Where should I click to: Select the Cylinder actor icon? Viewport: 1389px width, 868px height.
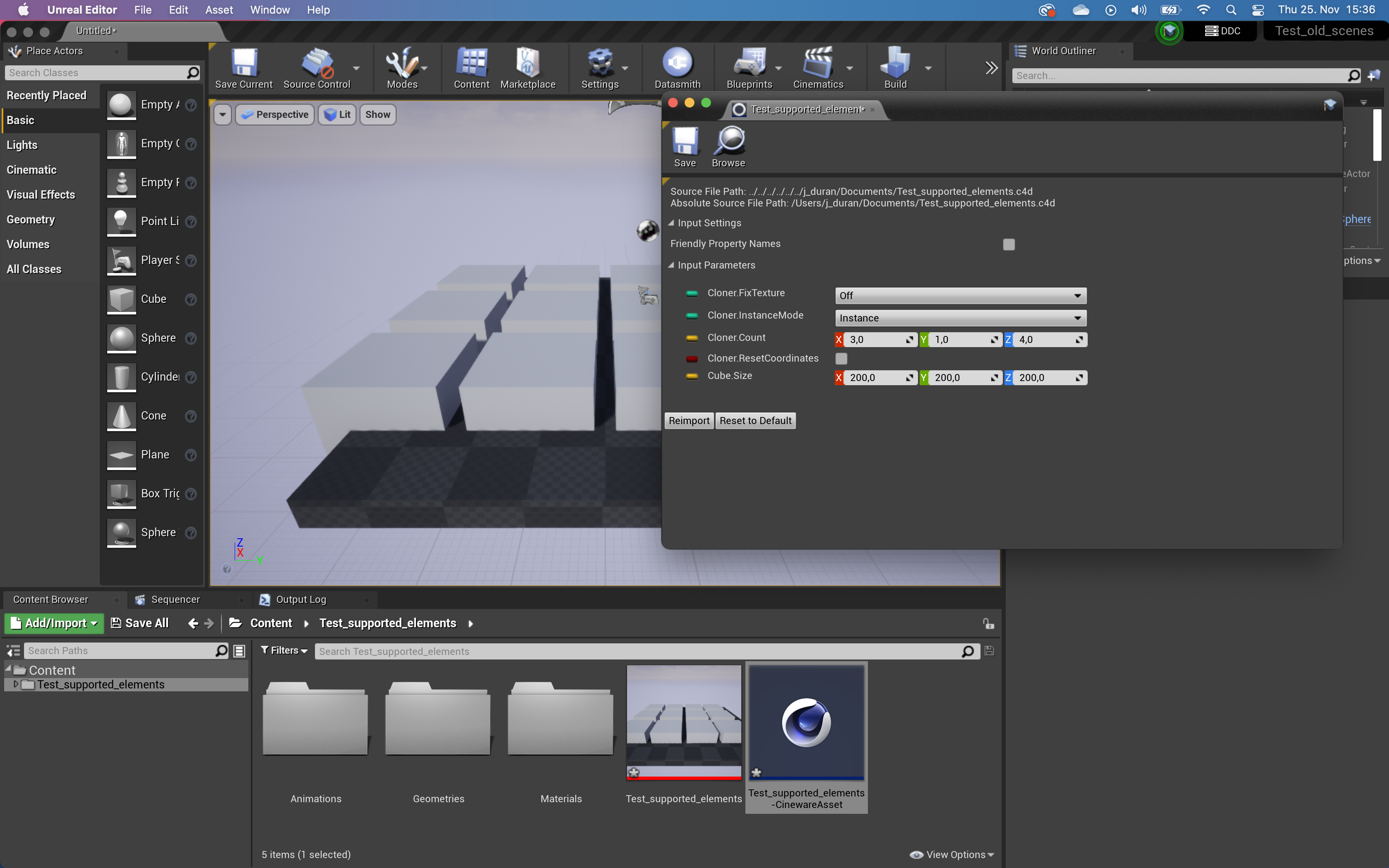[122, 376]
